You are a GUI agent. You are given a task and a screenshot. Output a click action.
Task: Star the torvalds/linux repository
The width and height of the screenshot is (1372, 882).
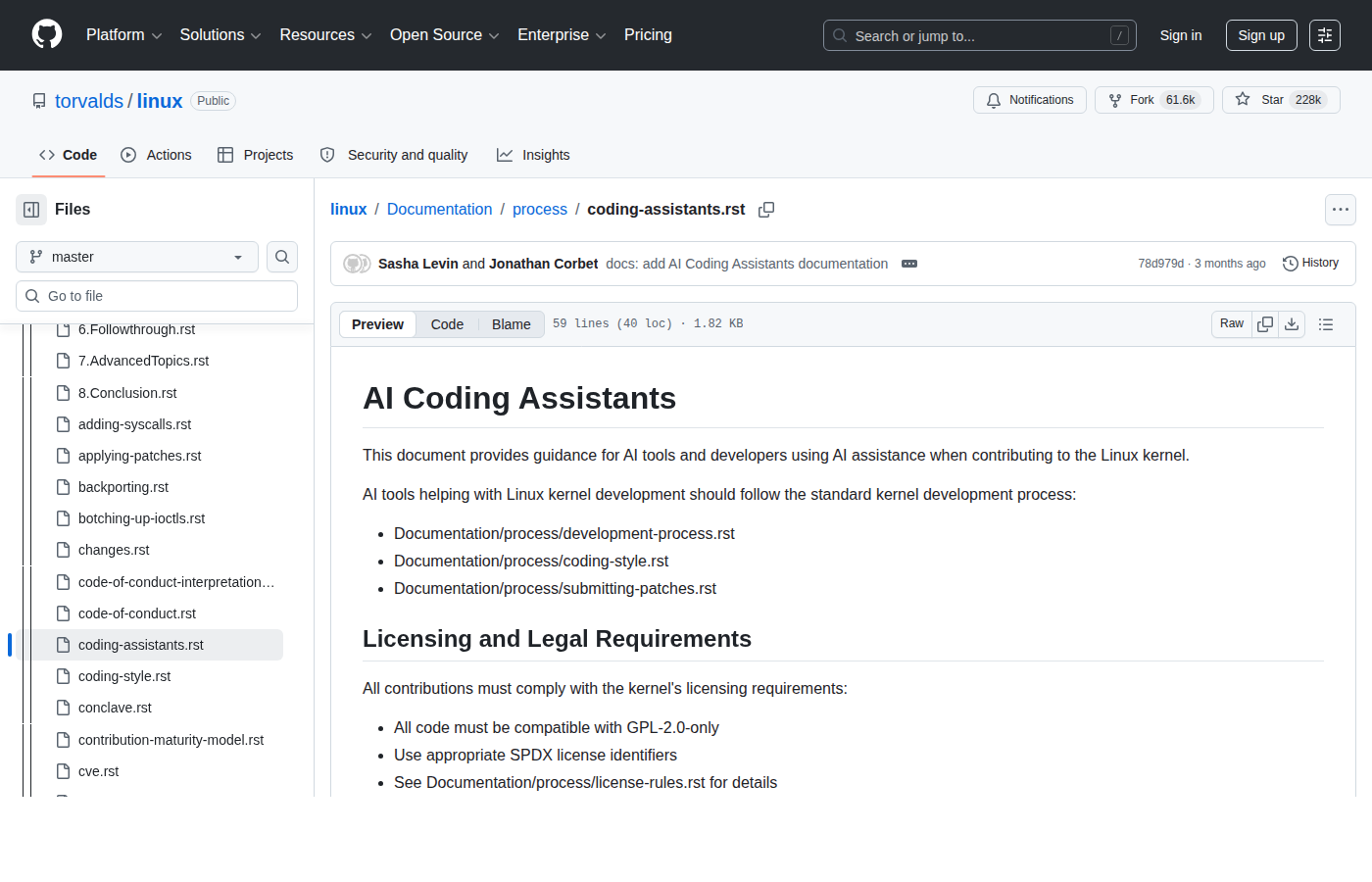tap(1281, 99)
